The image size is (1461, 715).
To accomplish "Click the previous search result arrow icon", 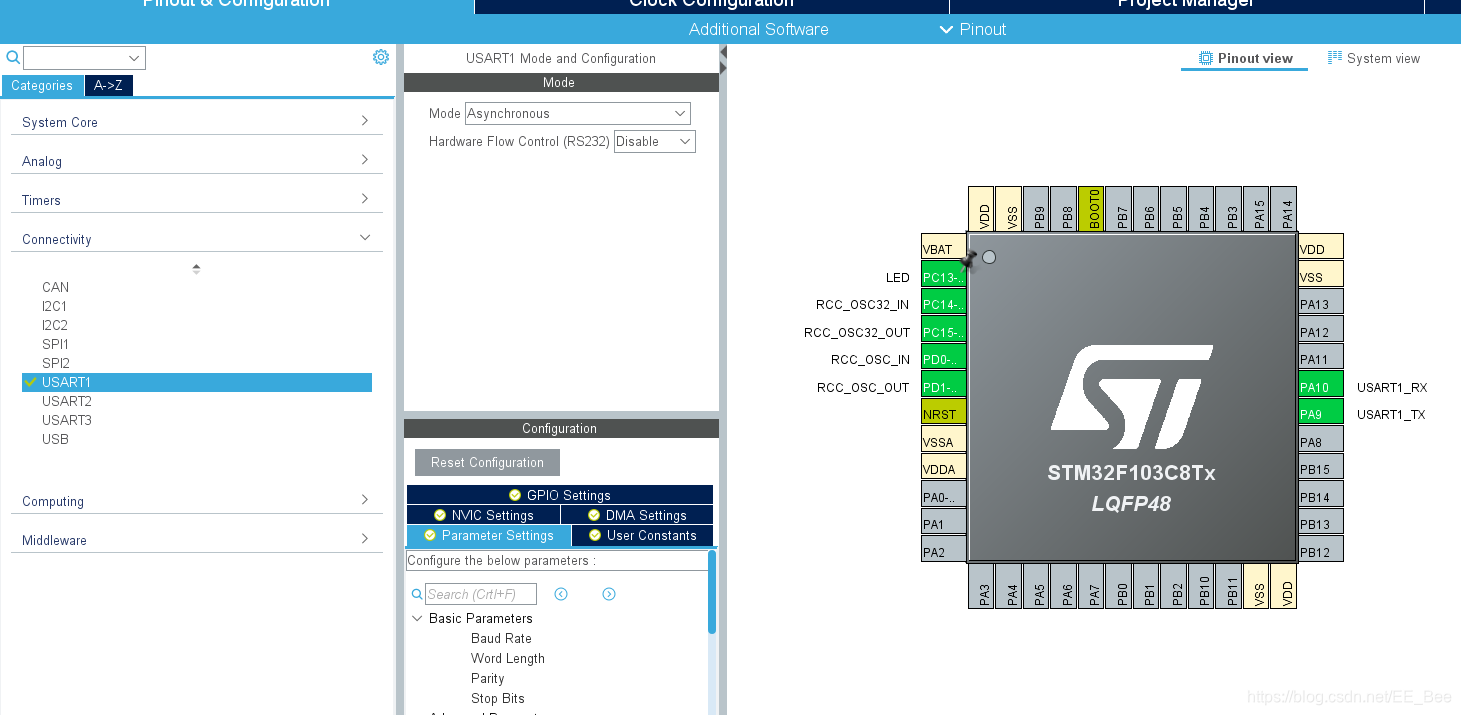I will click(561, 594).
